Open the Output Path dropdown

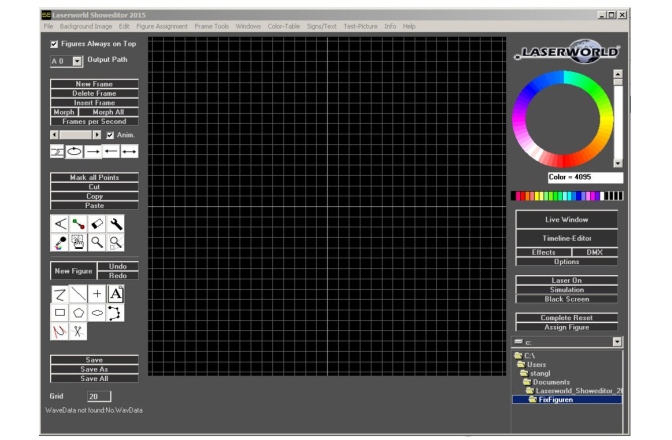pyautogui.click(x=77, y=61)
